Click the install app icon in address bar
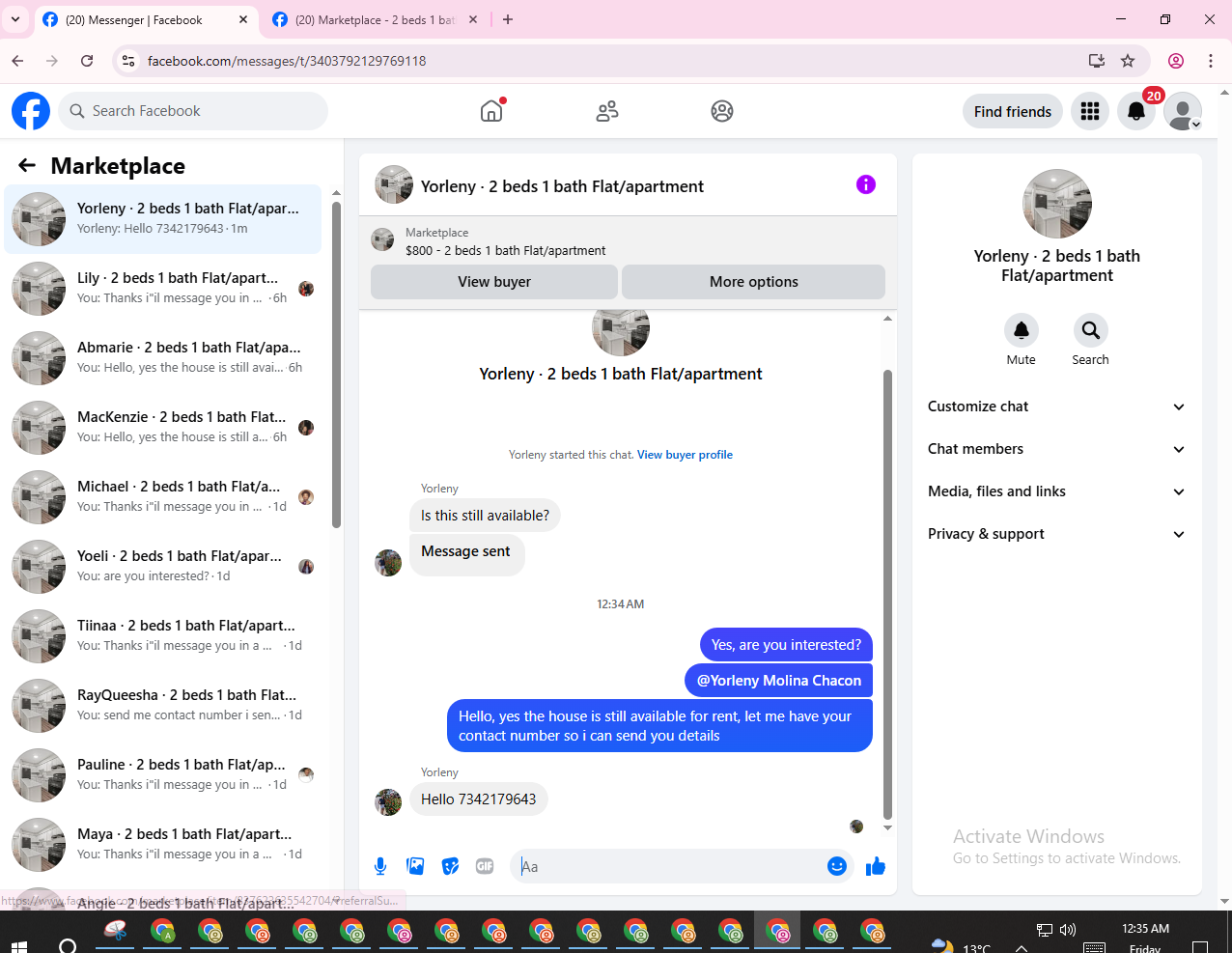 coord(1097,61)
